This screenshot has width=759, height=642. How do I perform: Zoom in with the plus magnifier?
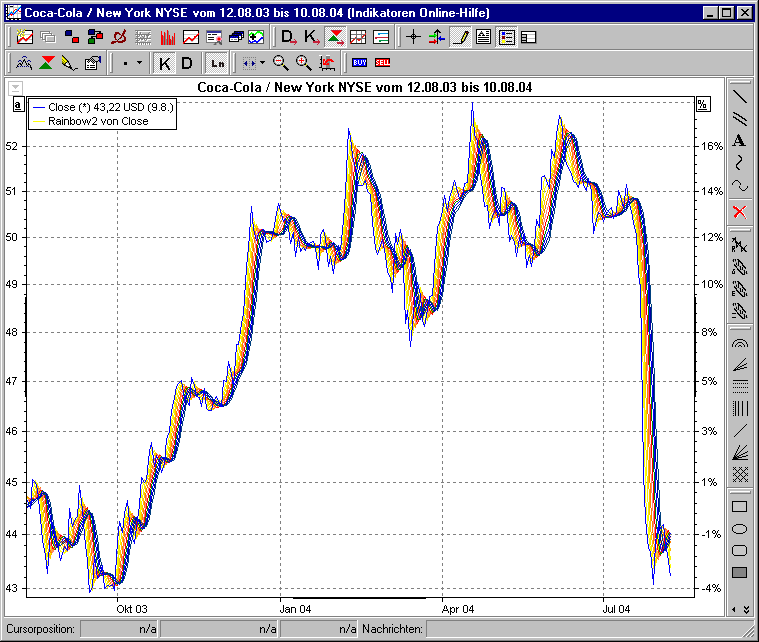(x=303, y=63)
